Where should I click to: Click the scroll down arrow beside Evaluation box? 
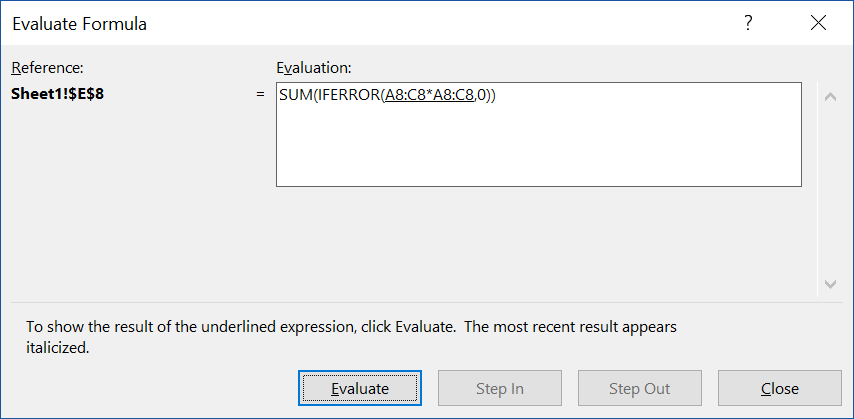pyautogui.click(x=828, y=284)
